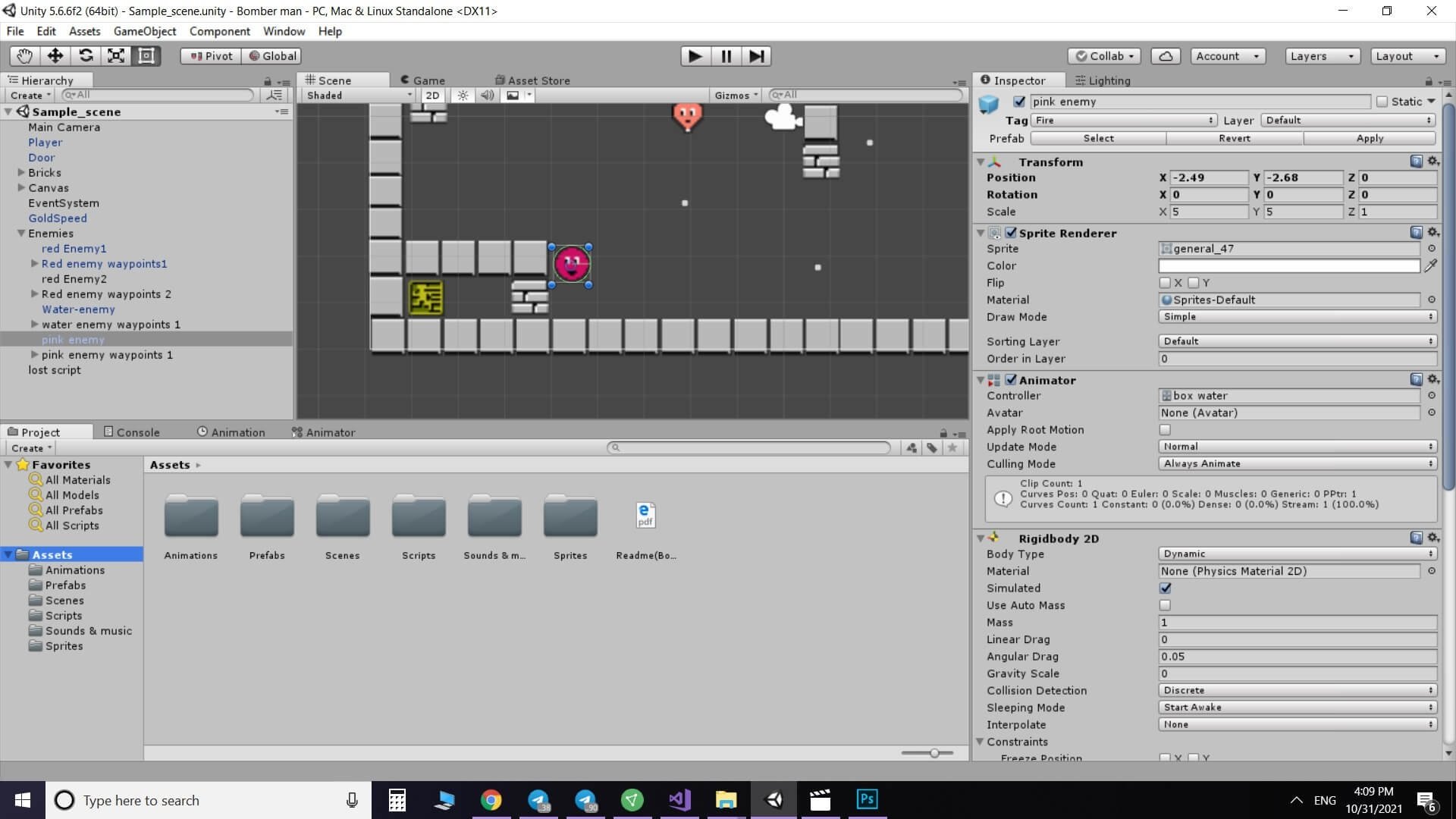
Task: Enable Flip X checkbox
Action: 1165,283
